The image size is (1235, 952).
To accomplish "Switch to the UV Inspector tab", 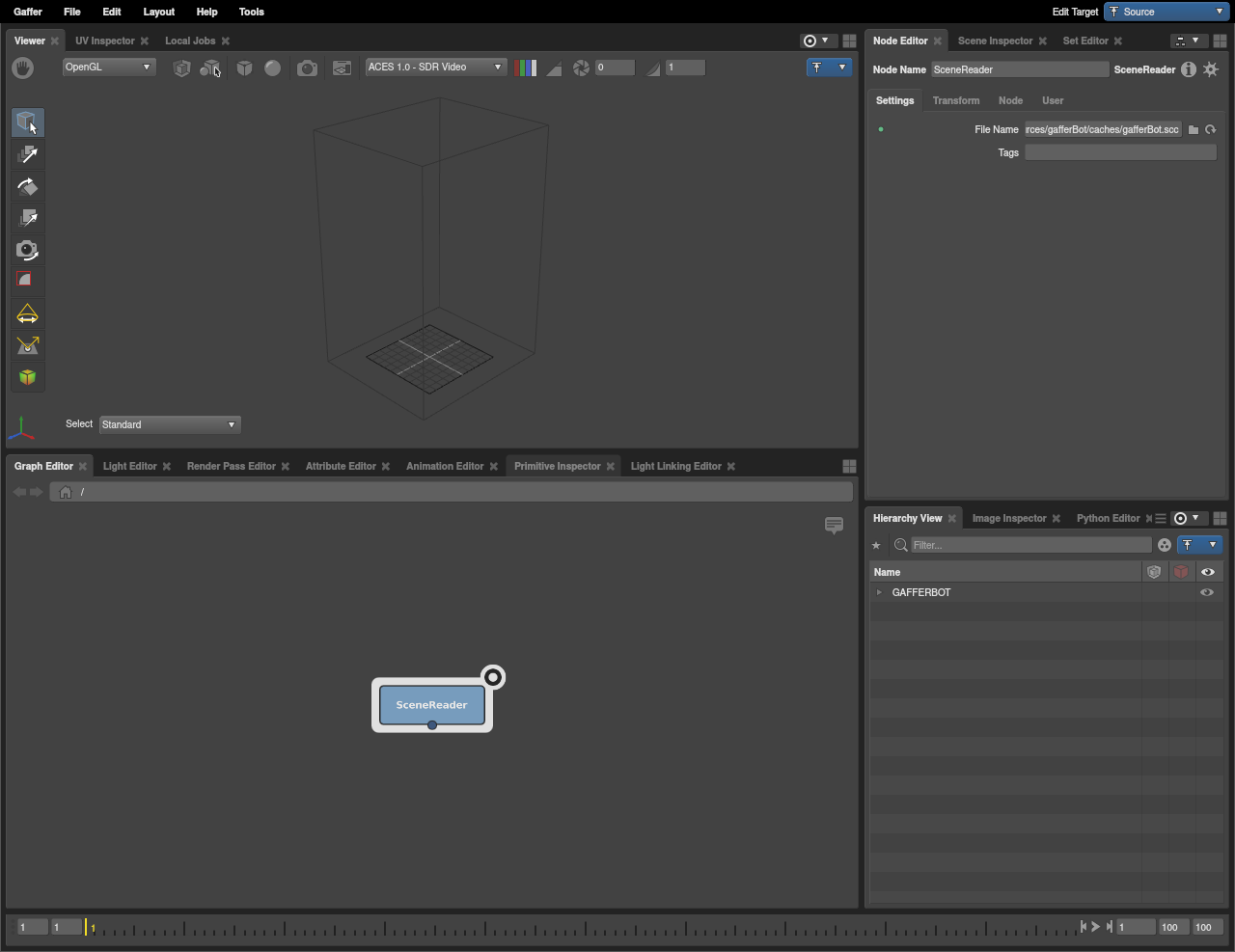I will pos(105,41).
